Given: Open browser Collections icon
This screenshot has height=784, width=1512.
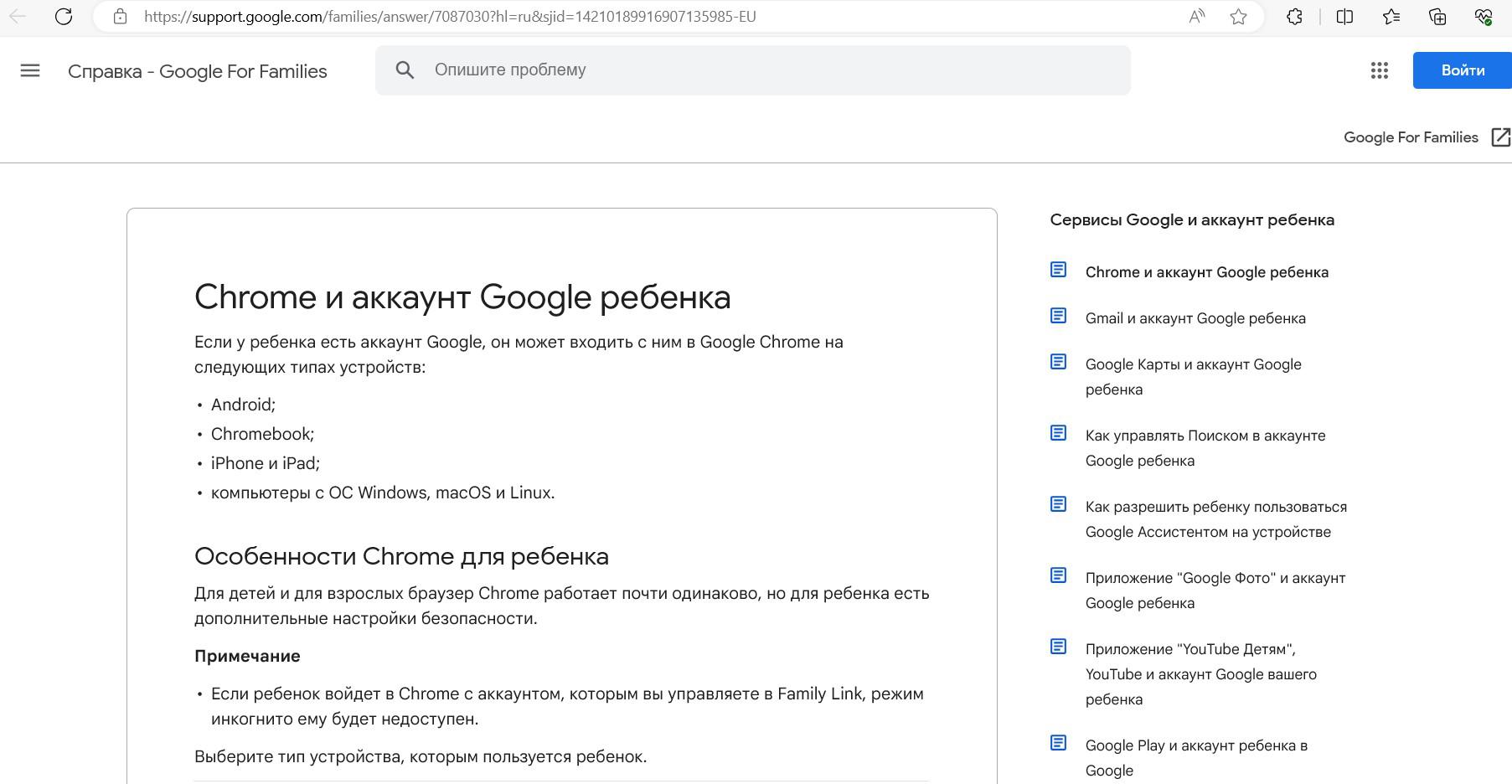Looking at the screenshot, I should [1437, 17].
